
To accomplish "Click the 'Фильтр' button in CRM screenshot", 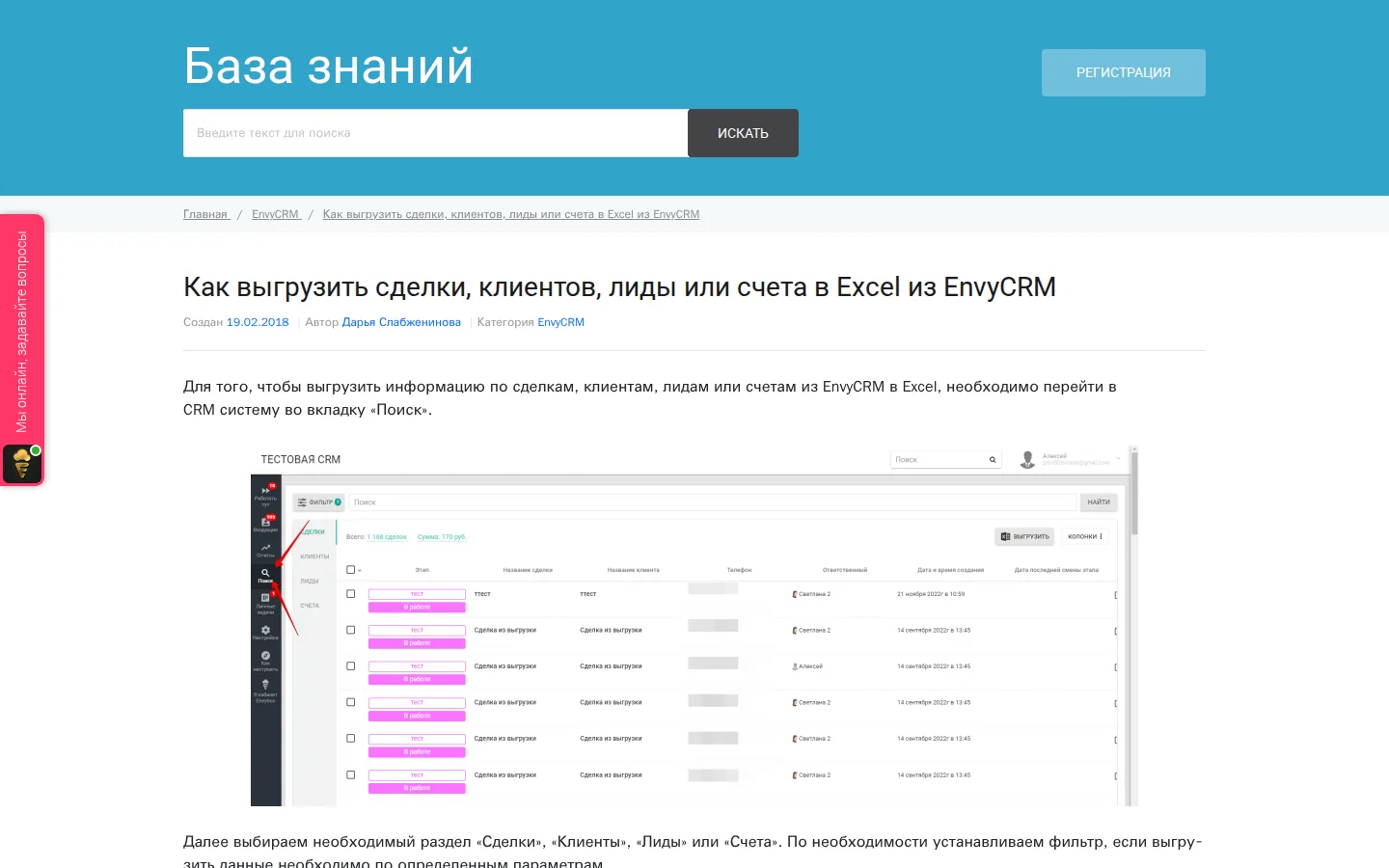I will 319,502.
